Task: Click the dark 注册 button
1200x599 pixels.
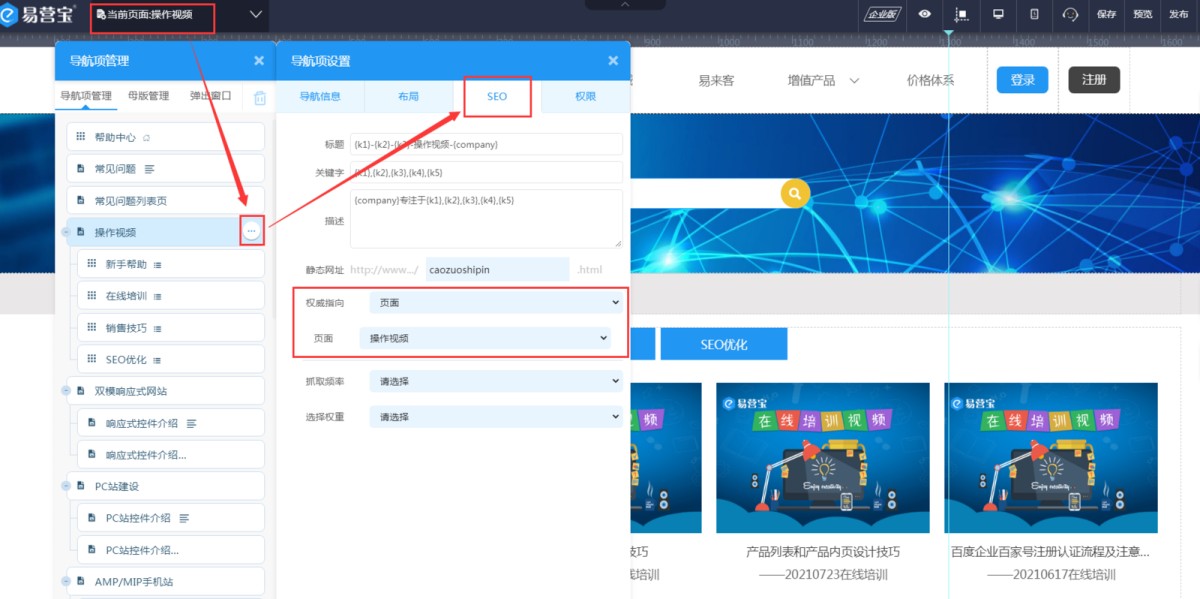Action: 1094,80
